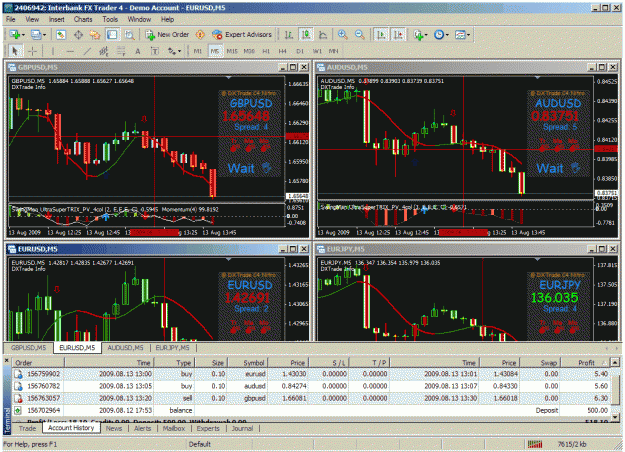The image size is (625, 452).
Task: Zoom out on the chart
Action: coord(360,35)
